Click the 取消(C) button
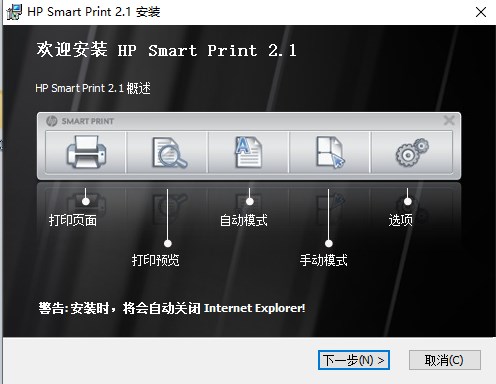Viewport: 496px width, 384px height. pyautogui.click(x=445, y=360)
